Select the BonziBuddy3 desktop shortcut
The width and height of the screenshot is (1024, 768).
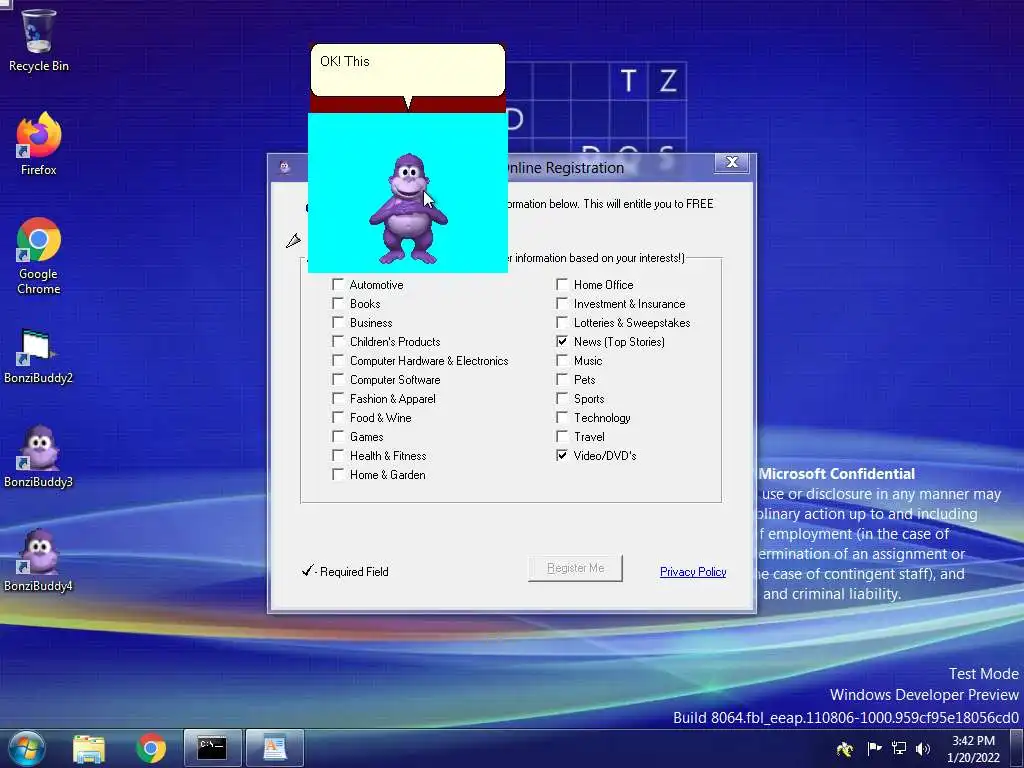[38, 457]
